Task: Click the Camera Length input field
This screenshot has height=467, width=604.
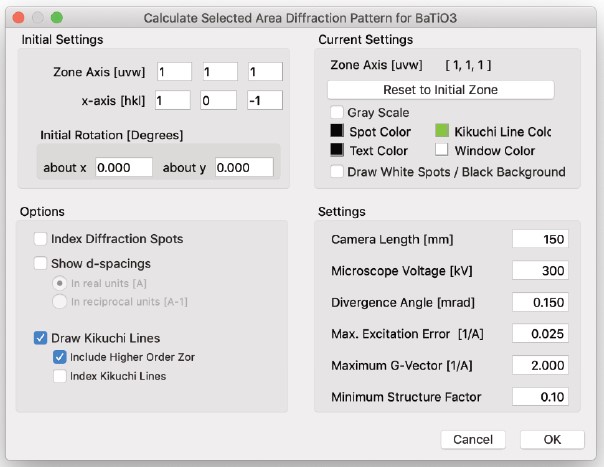Action: point(540,239)
